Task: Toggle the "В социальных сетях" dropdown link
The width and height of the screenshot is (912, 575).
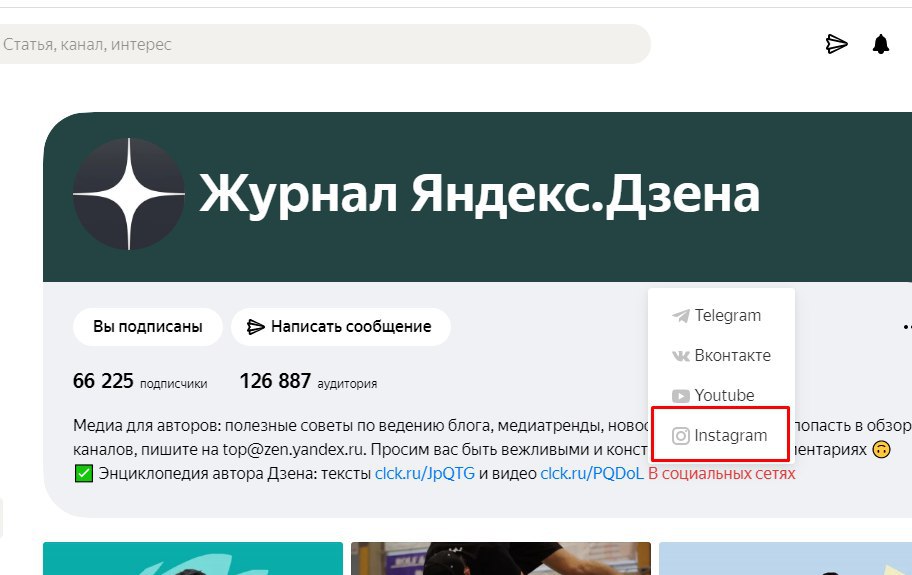Action: 721,474
